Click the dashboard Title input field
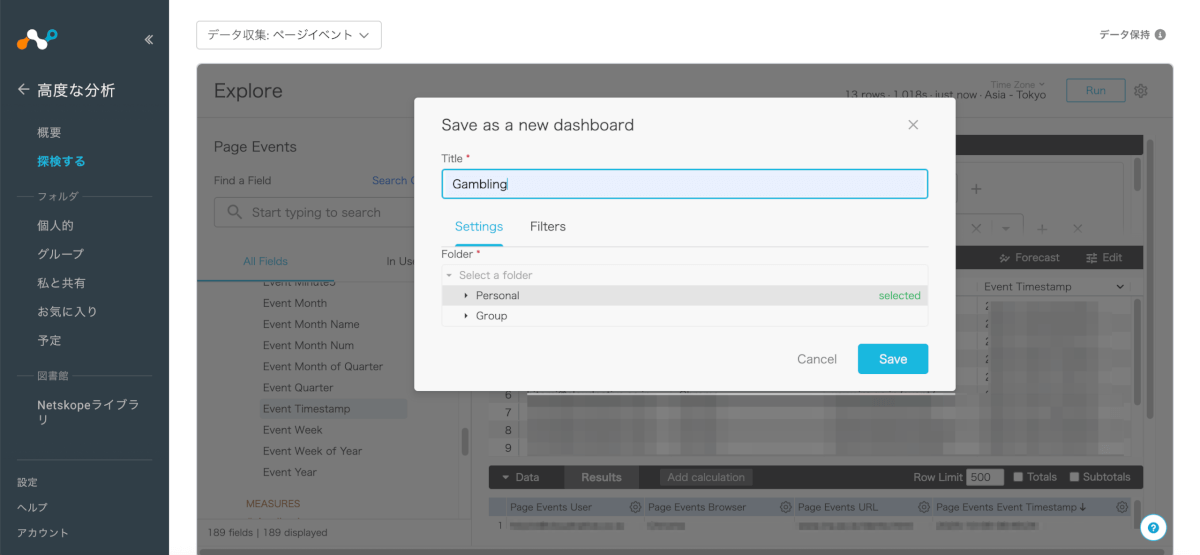The image size is (1200, 555). click(x=684, y=184)
